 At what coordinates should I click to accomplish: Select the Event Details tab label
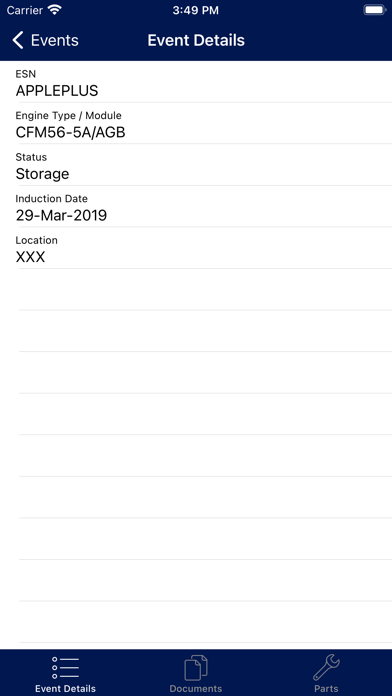click(x=65, y=689)
